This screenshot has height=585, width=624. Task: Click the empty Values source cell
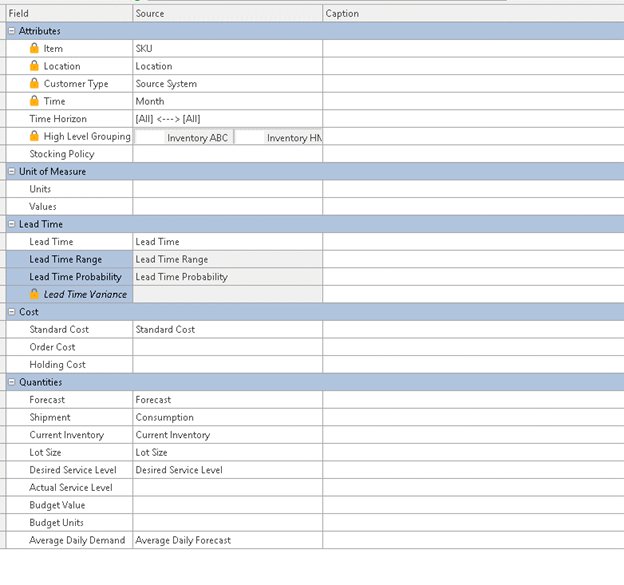coord(227,207)
